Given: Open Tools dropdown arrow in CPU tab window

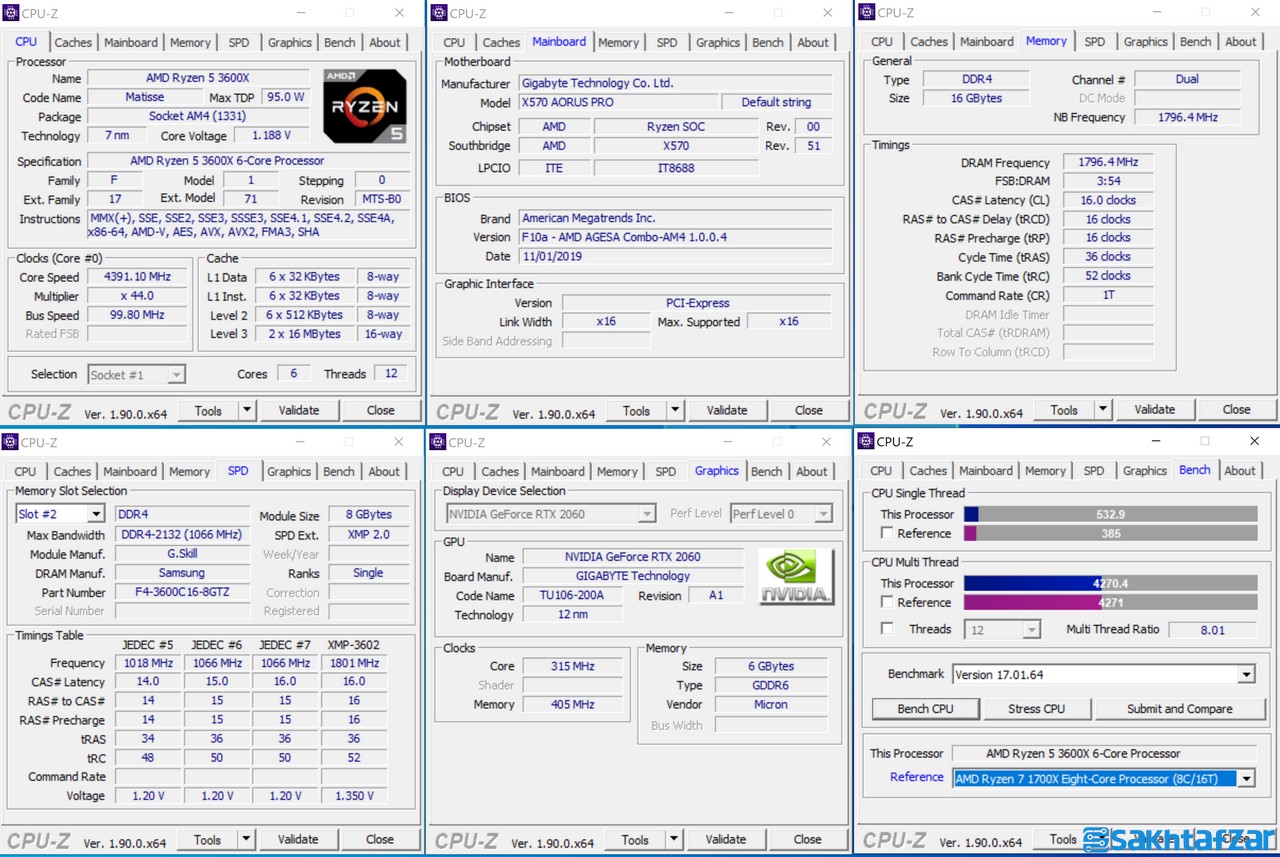Looking at the screenshot, I should [247, 410].
